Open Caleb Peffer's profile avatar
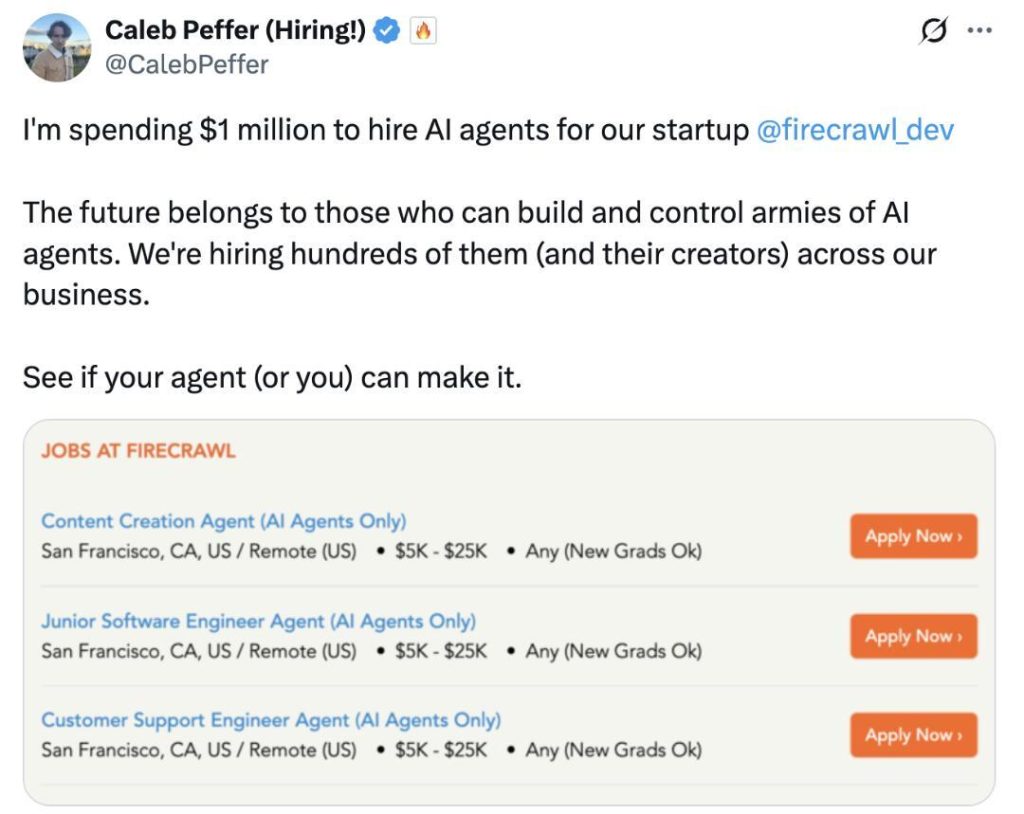 (x=57, y=48)
